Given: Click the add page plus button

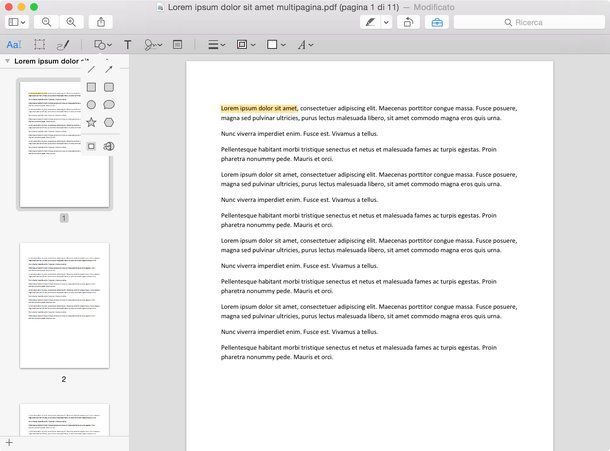Looking at the screenshot, I should coord(9,442).
